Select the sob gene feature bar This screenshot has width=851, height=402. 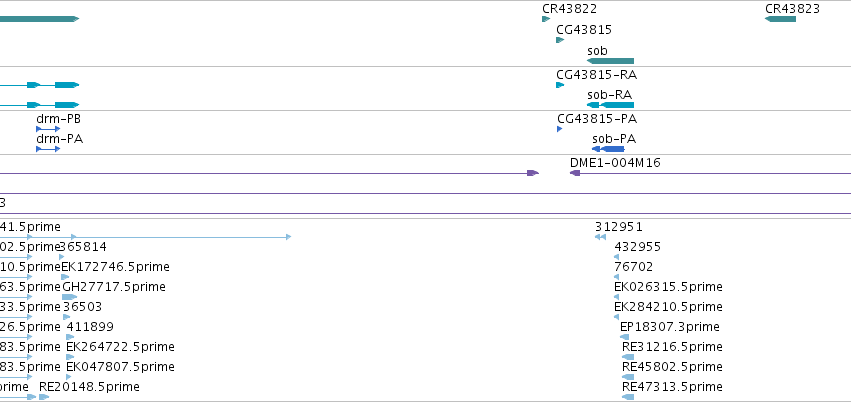pyautogui.click(x=610, y=61)
